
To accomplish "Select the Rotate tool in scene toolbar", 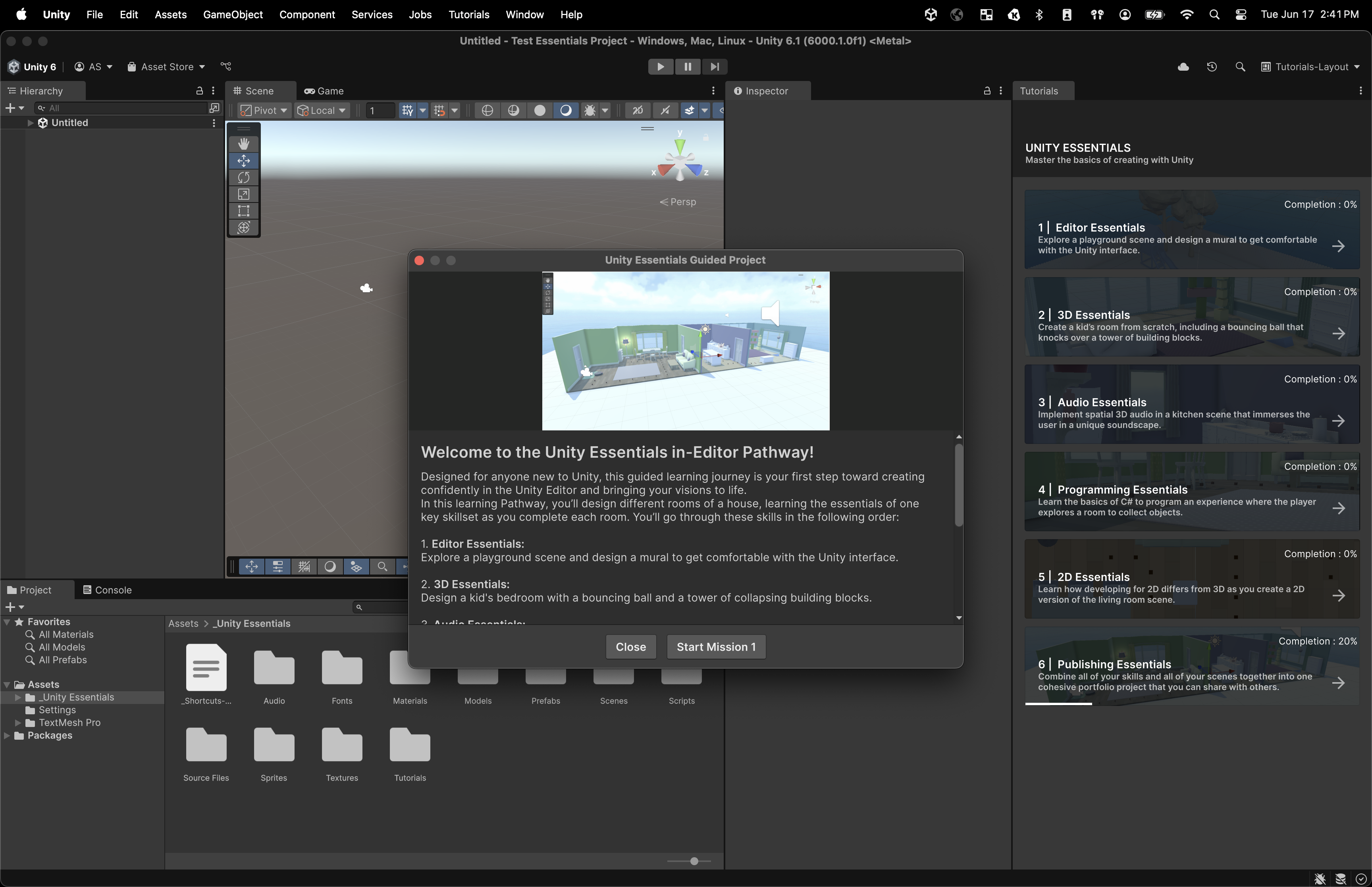I will coord(243,177).
